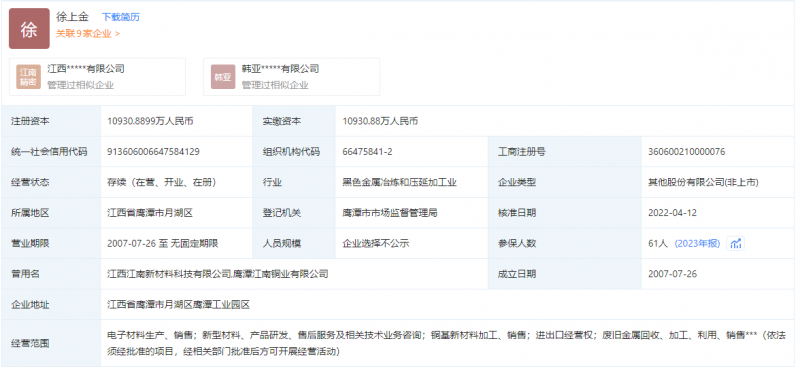
Task: Click the 统一社会信用代码 label
Action: coord(49,152)
